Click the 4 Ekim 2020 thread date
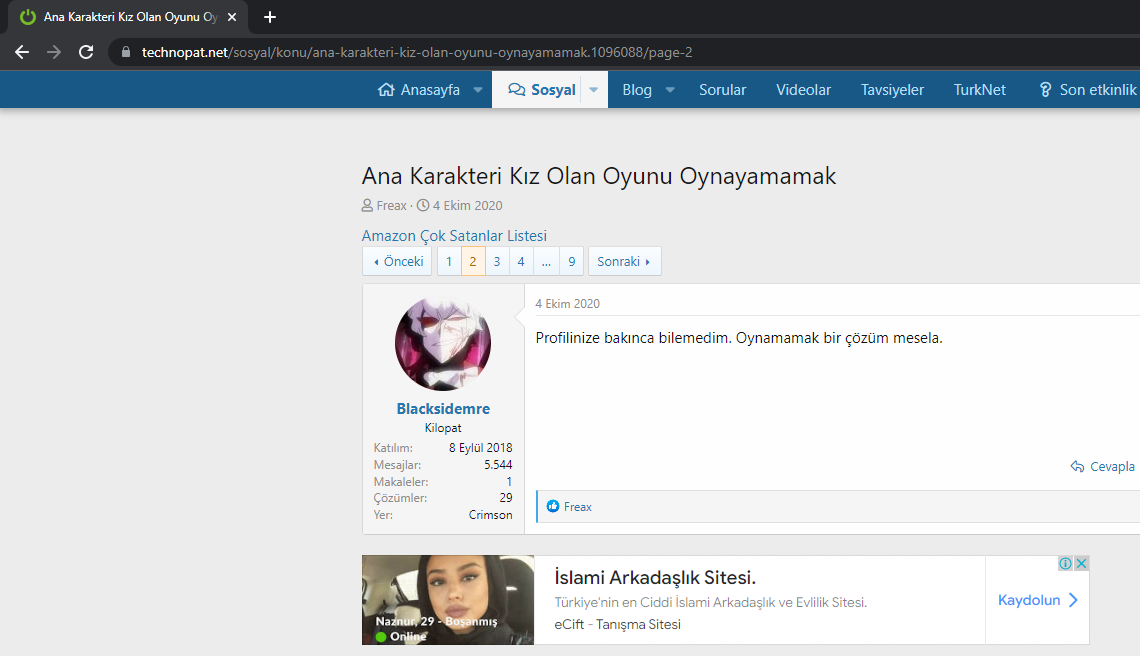This screenshot has width=1140, height=656. pyautogui.click(x=467, y=206)
